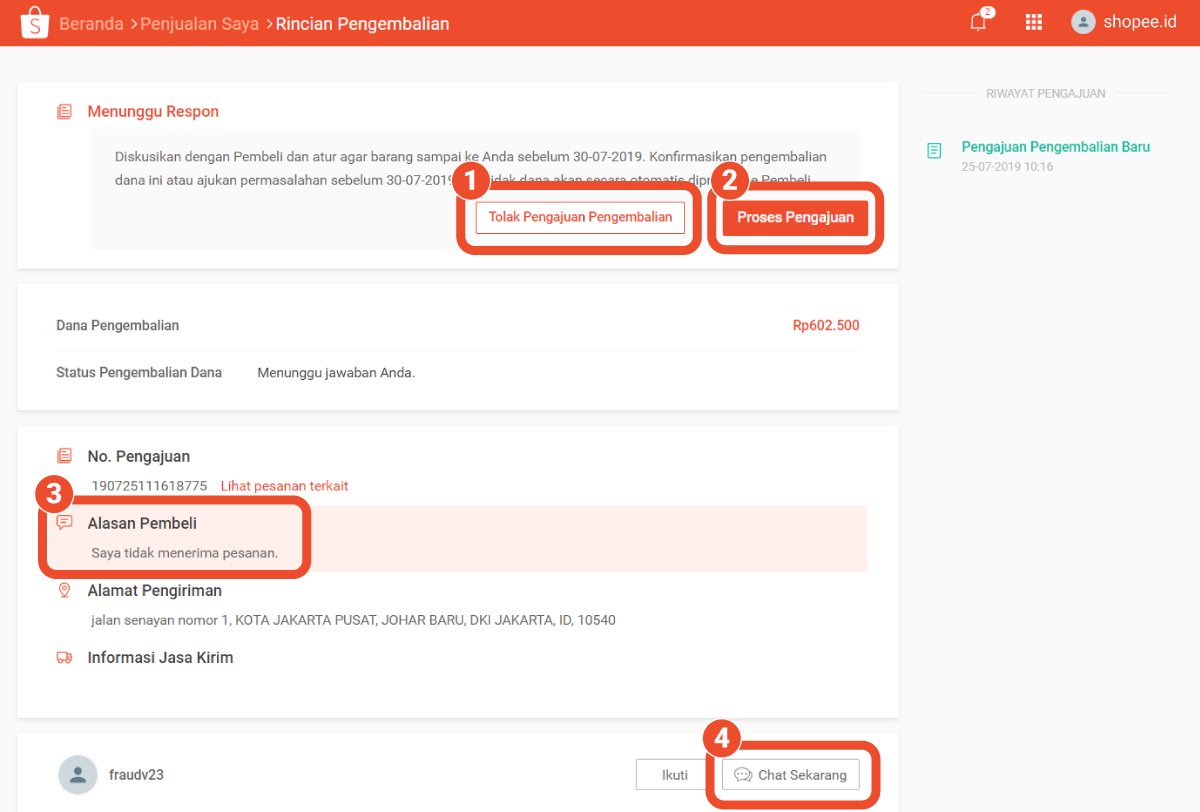
Task: Click the Alasan Pembeli speech bubble icon
Action: pos(65,523)
